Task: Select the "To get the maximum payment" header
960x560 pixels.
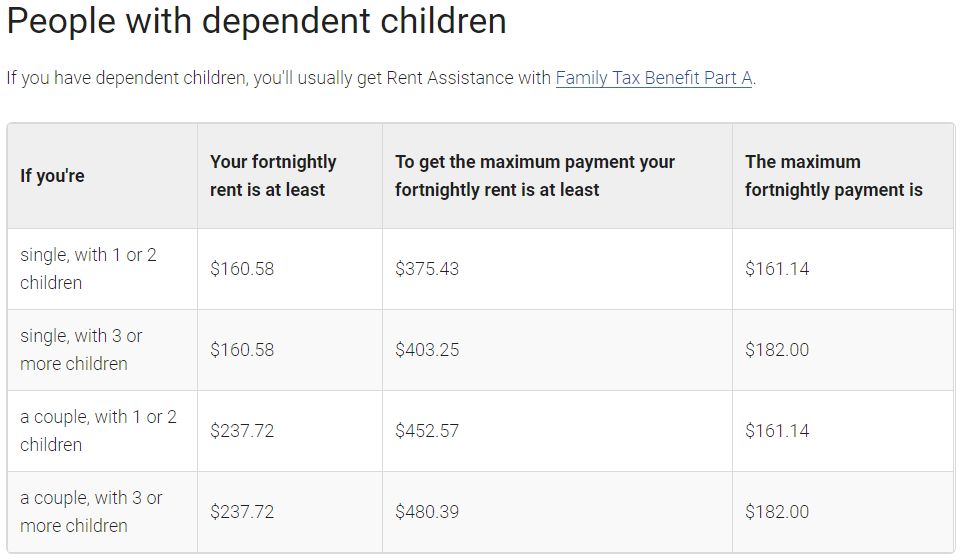Action: 535,176
